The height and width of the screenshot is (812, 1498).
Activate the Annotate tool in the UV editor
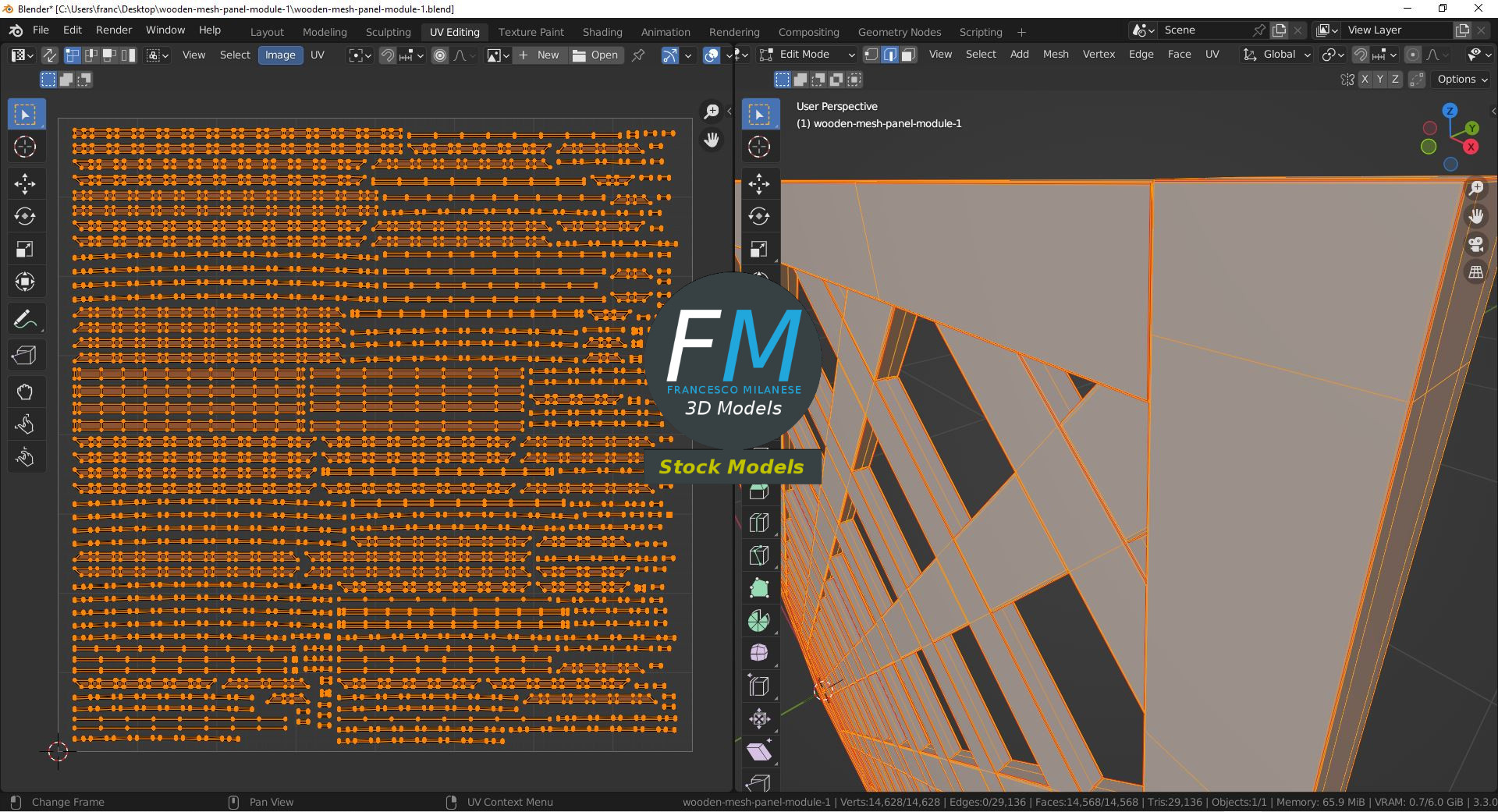click(x=26, y=318)
